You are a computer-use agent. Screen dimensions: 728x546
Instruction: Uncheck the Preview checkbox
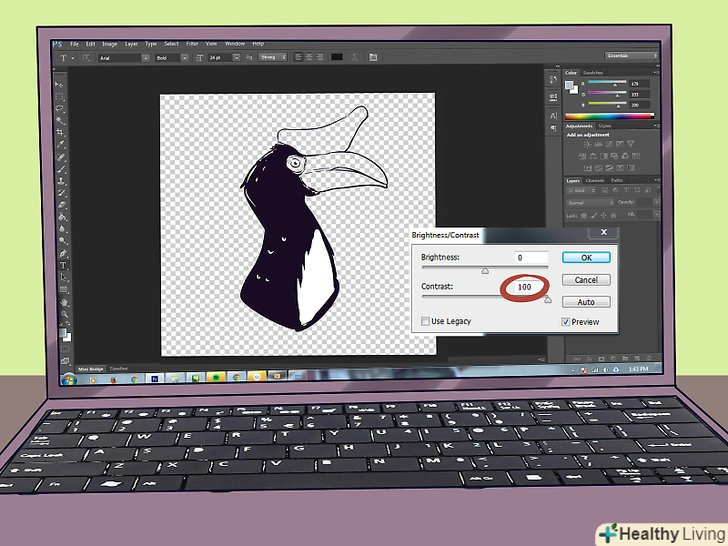pyautogui.click(x=566, y=322)
